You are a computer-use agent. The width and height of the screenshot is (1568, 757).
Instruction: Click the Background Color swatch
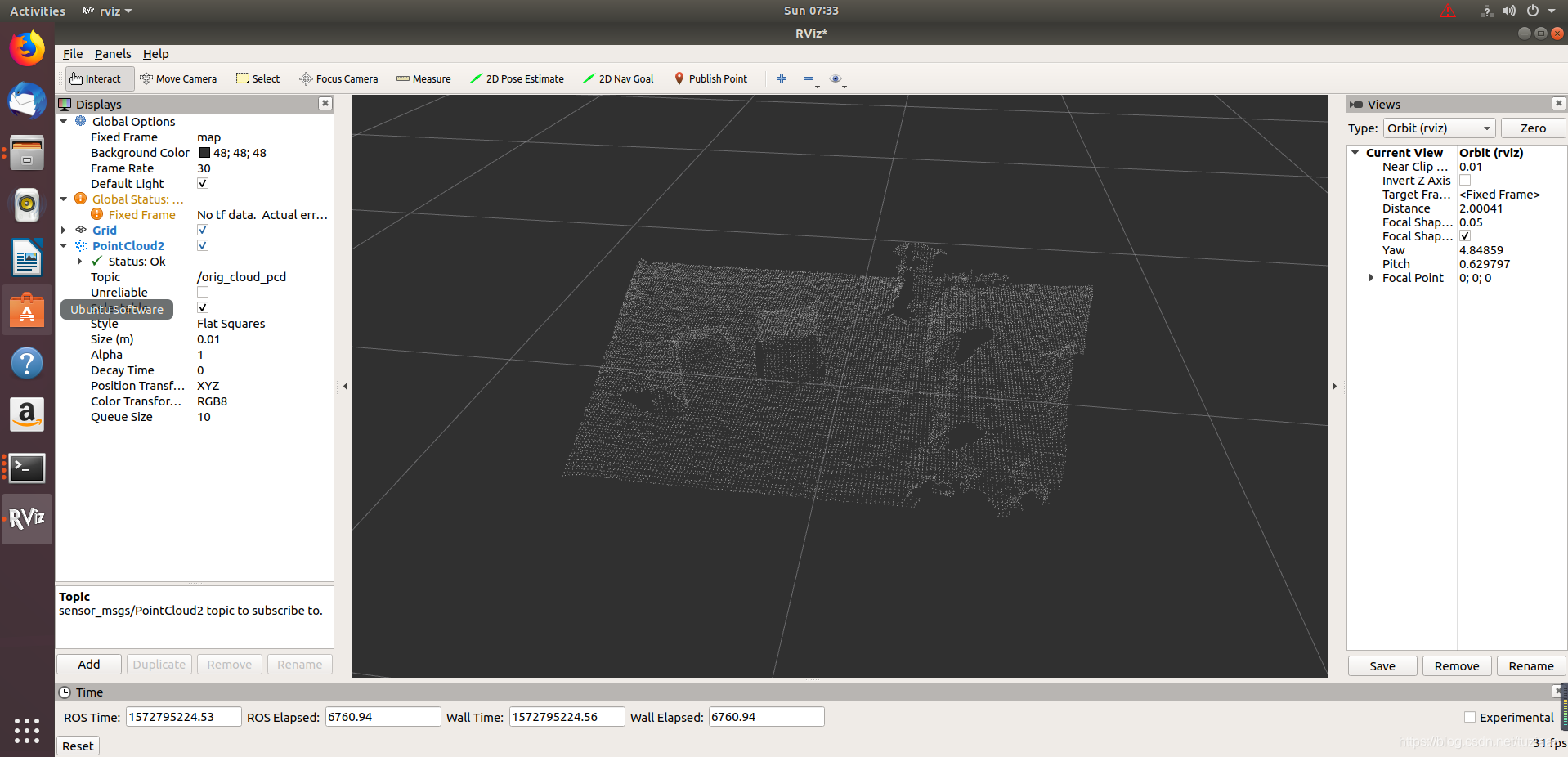tap(204, 153)
